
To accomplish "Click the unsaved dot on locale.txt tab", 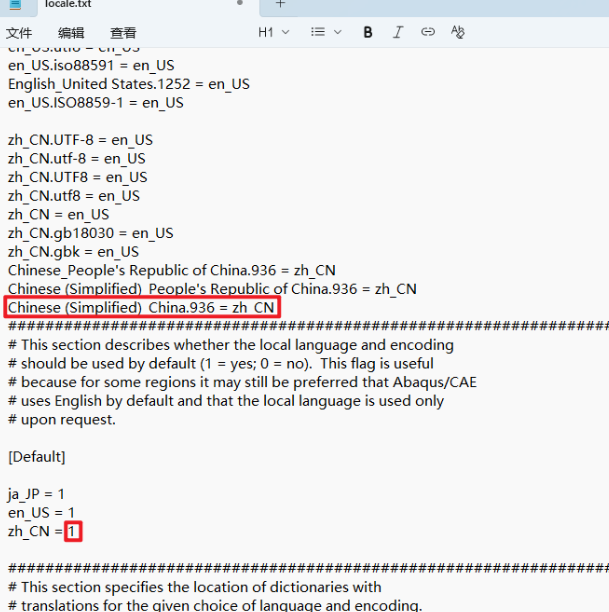I will (x=240, y=5).
